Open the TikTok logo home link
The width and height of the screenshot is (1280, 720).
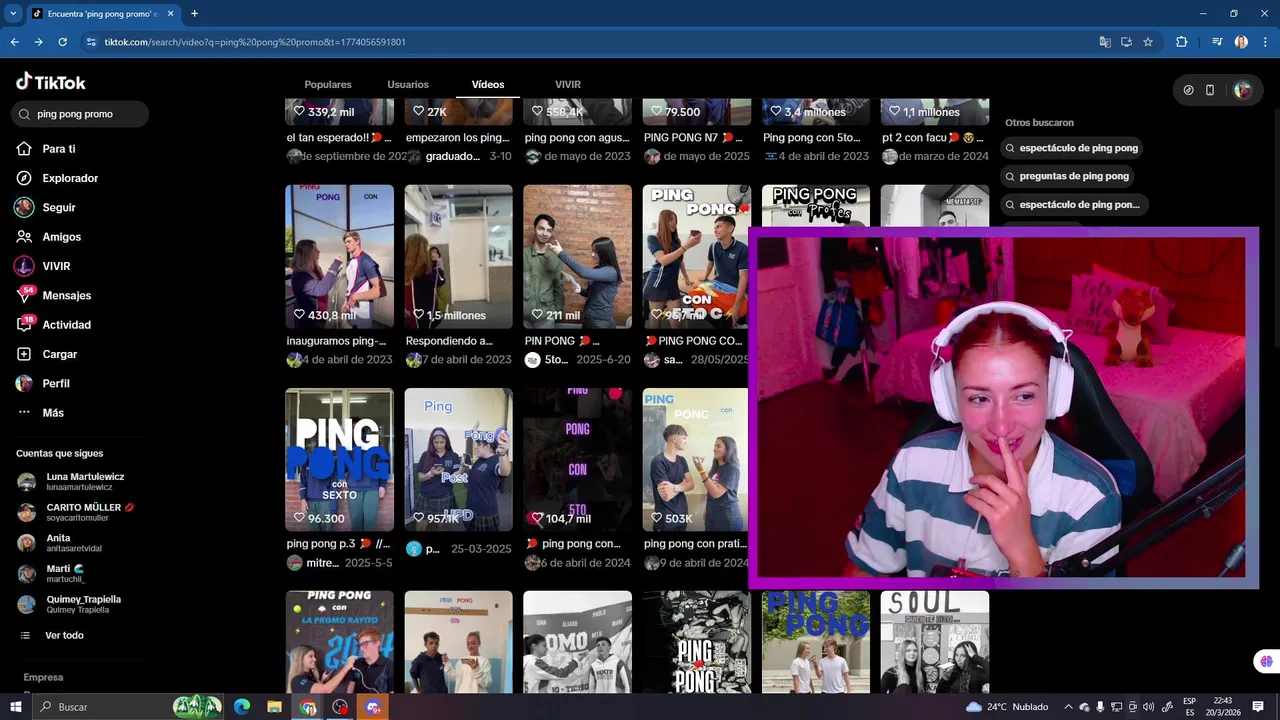(x=51, y=82)
